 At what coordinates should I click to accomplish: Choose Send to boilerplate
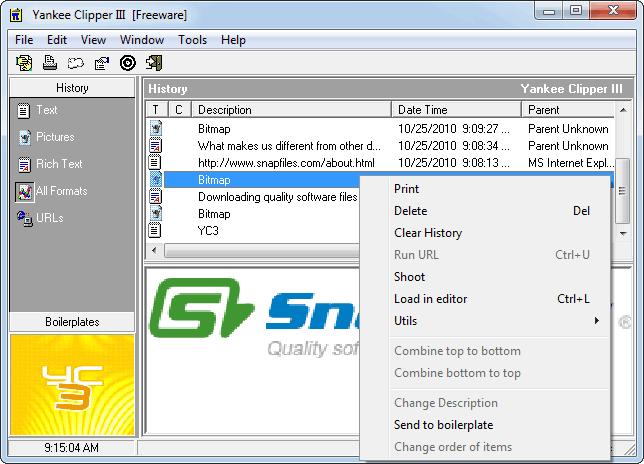click(485, 425)
